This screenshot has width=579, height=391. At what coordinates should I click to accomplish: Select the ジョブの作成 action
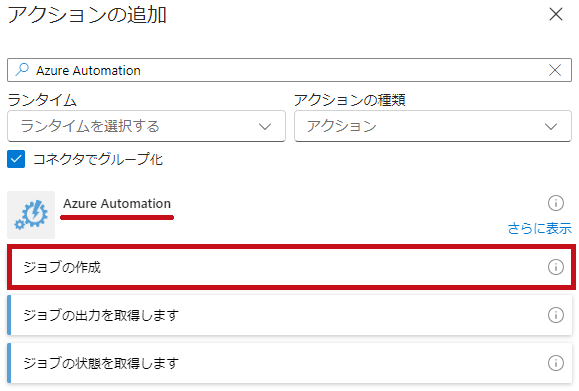coord(291,267)
